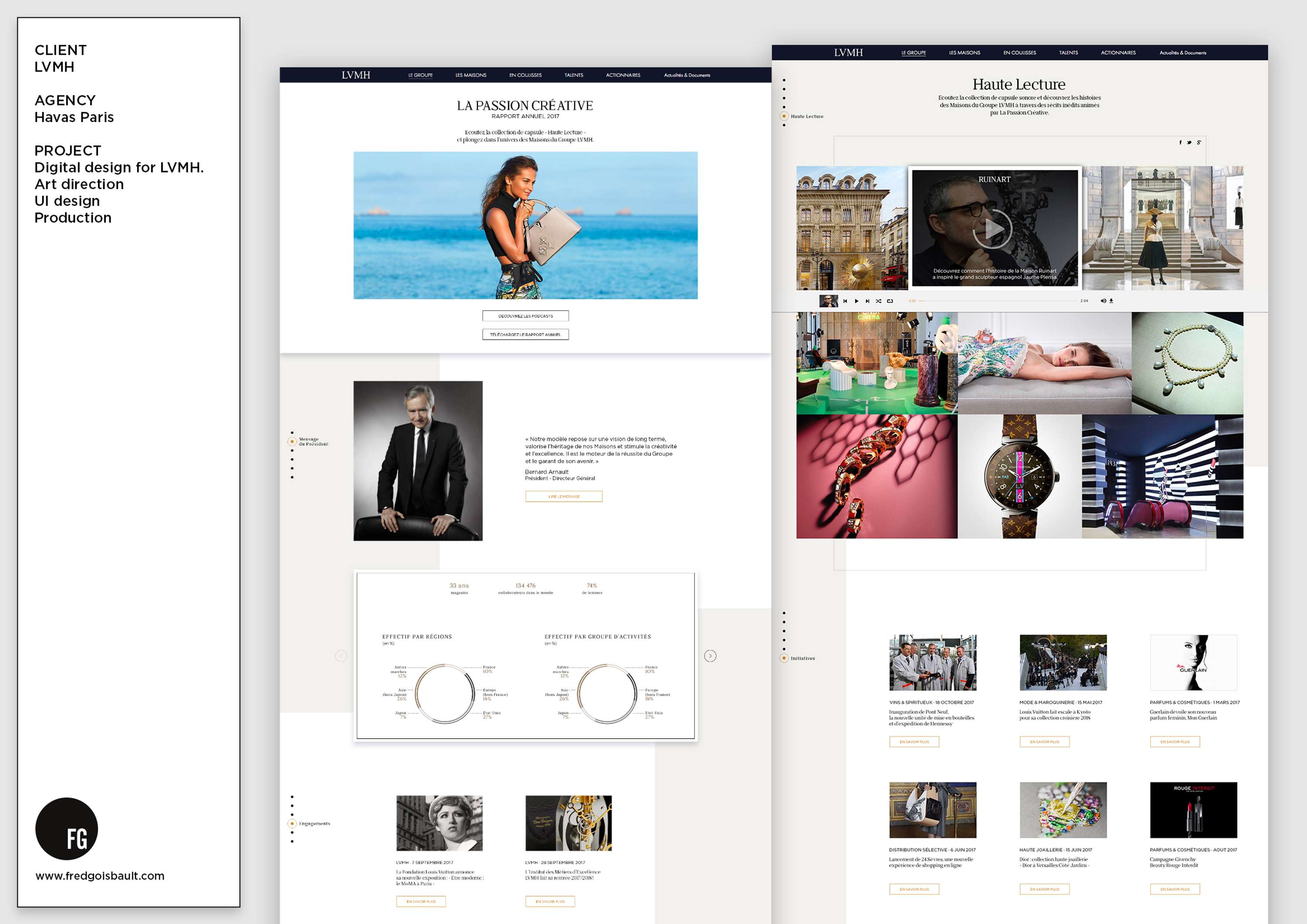1307x924 pixels.
Task: Play the audio in the player bar
Action: (856, 301)
